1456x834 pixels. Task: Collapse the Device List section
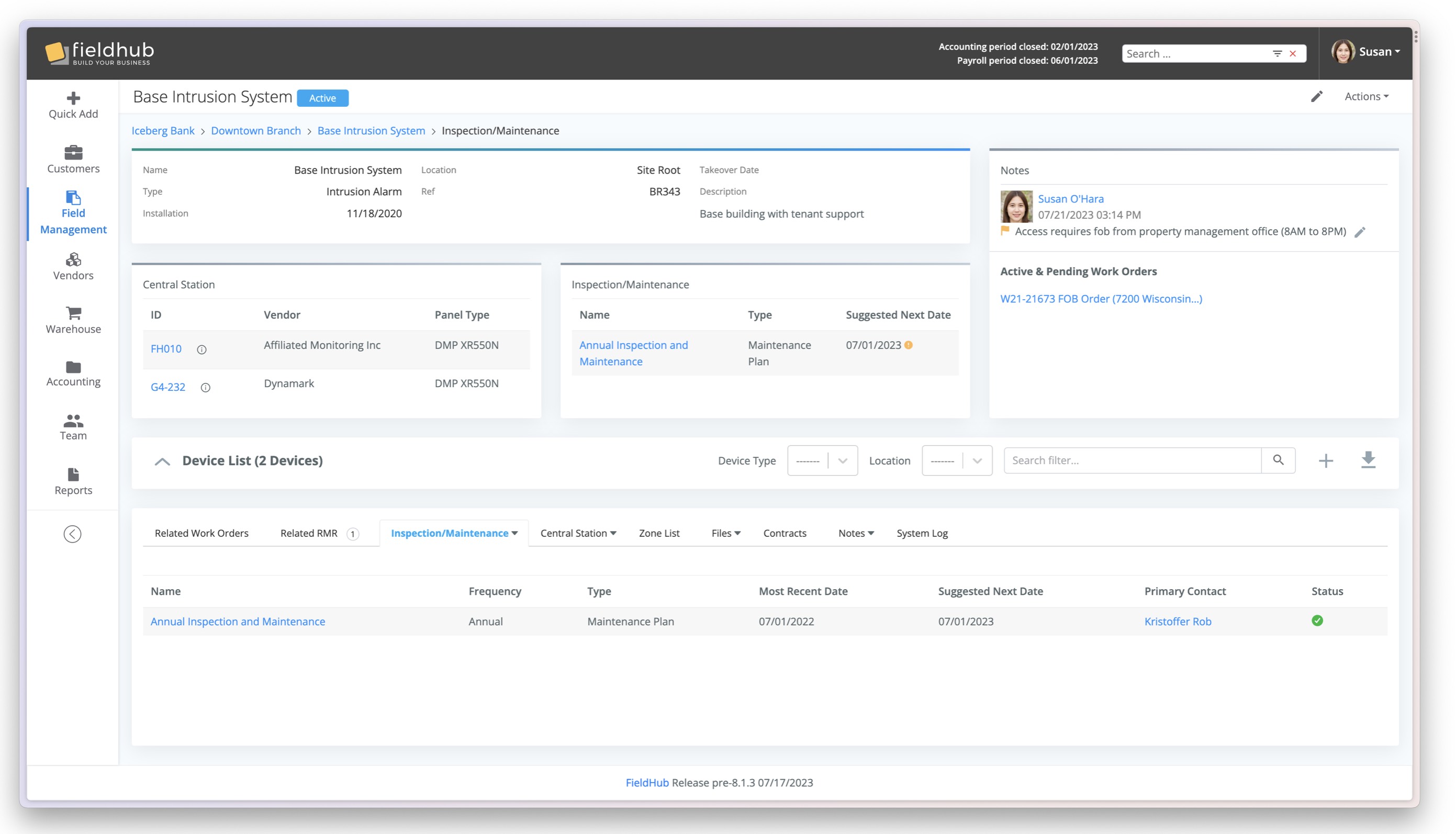tap(162, 461)
